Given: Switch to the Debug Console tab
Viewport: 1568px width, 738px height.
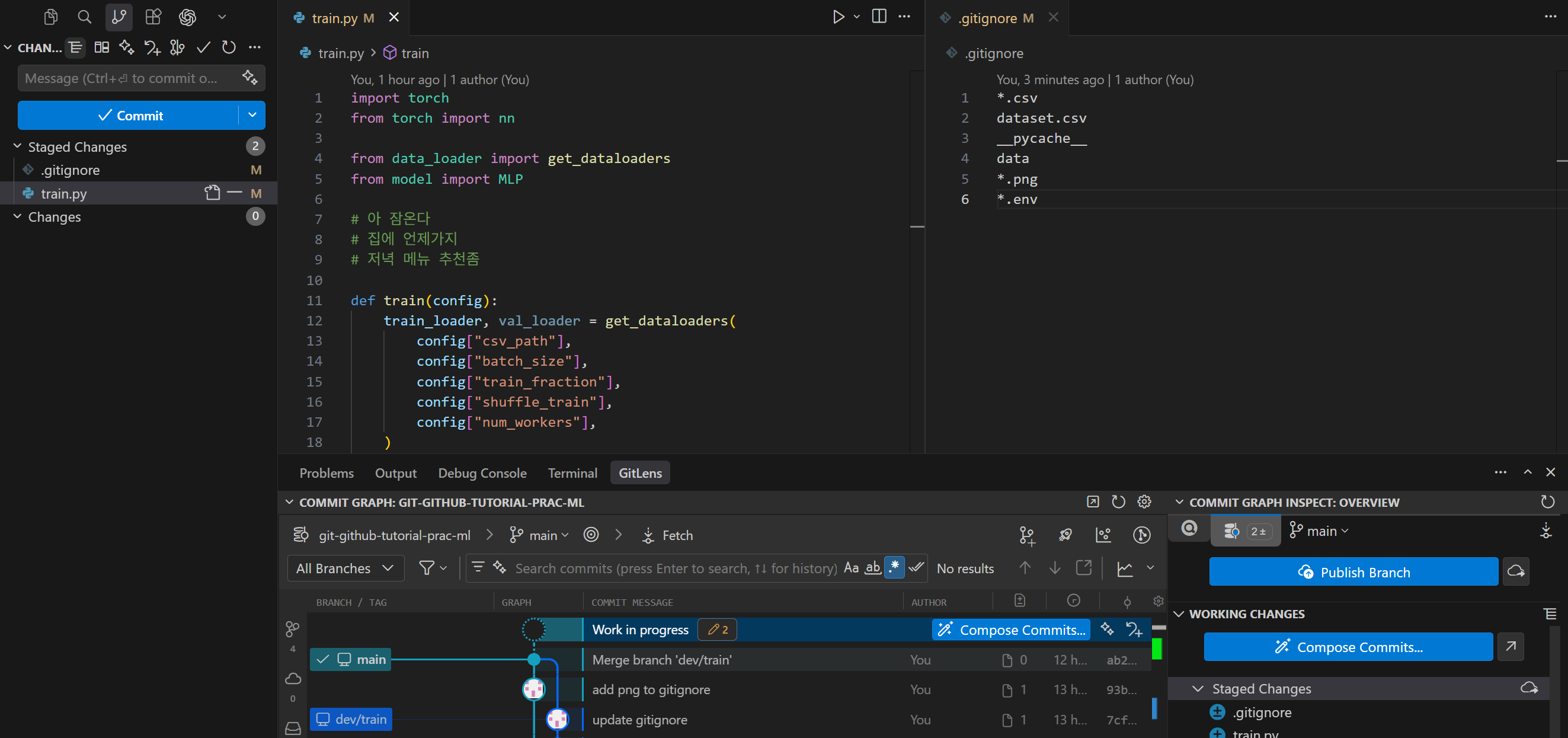Looking at the screenshot, I should tap(482, 473).
